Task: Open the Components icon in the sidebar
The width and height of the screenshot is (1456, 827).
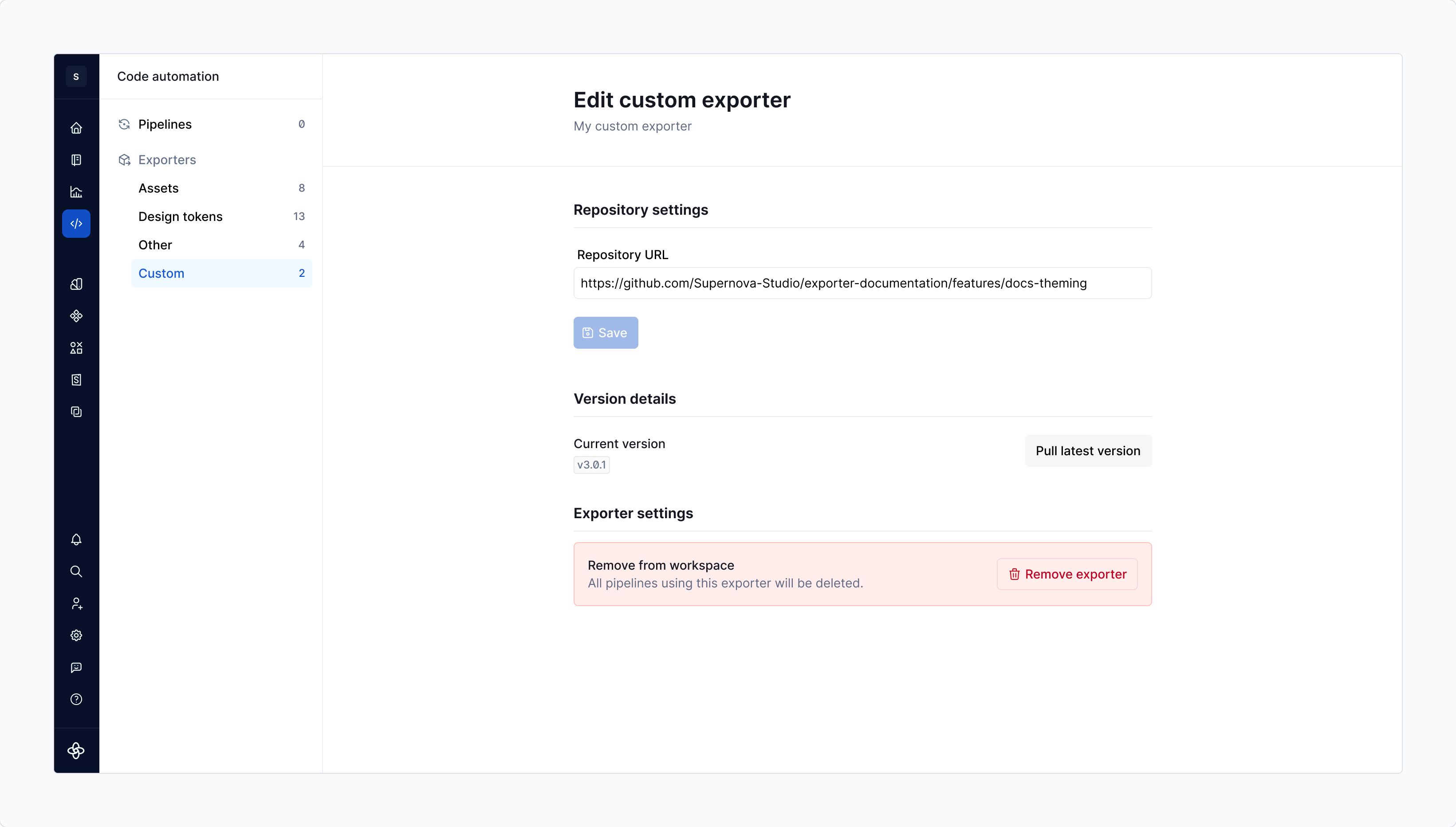Action: (x=76, y=316)
